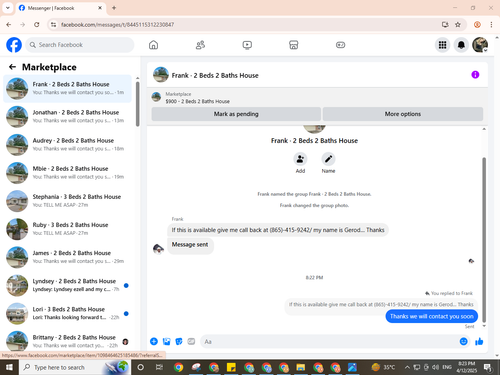
Task: View site information icon in address bar
Action: click(53, 25)
